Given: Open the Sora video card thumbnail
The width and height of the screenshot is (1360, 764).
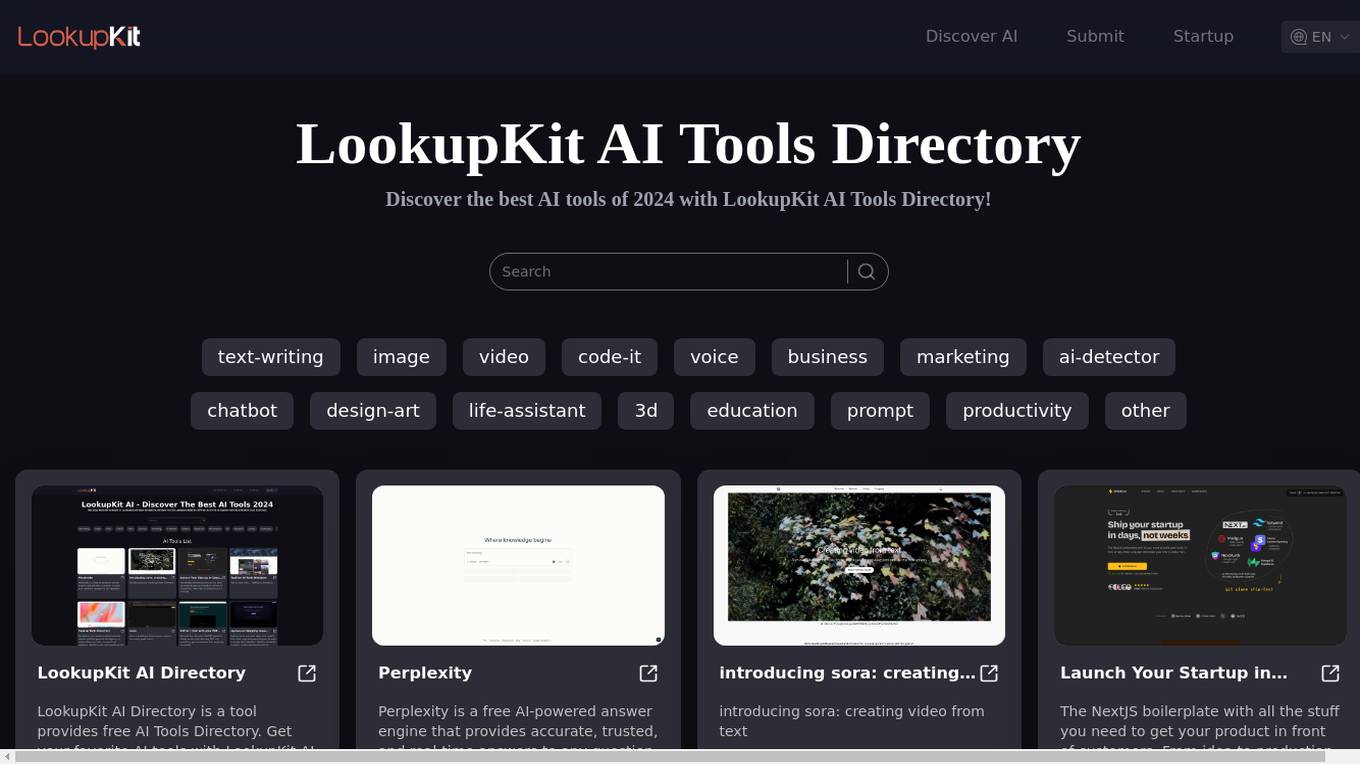Looking at the screenshot, I should [859, 566].
